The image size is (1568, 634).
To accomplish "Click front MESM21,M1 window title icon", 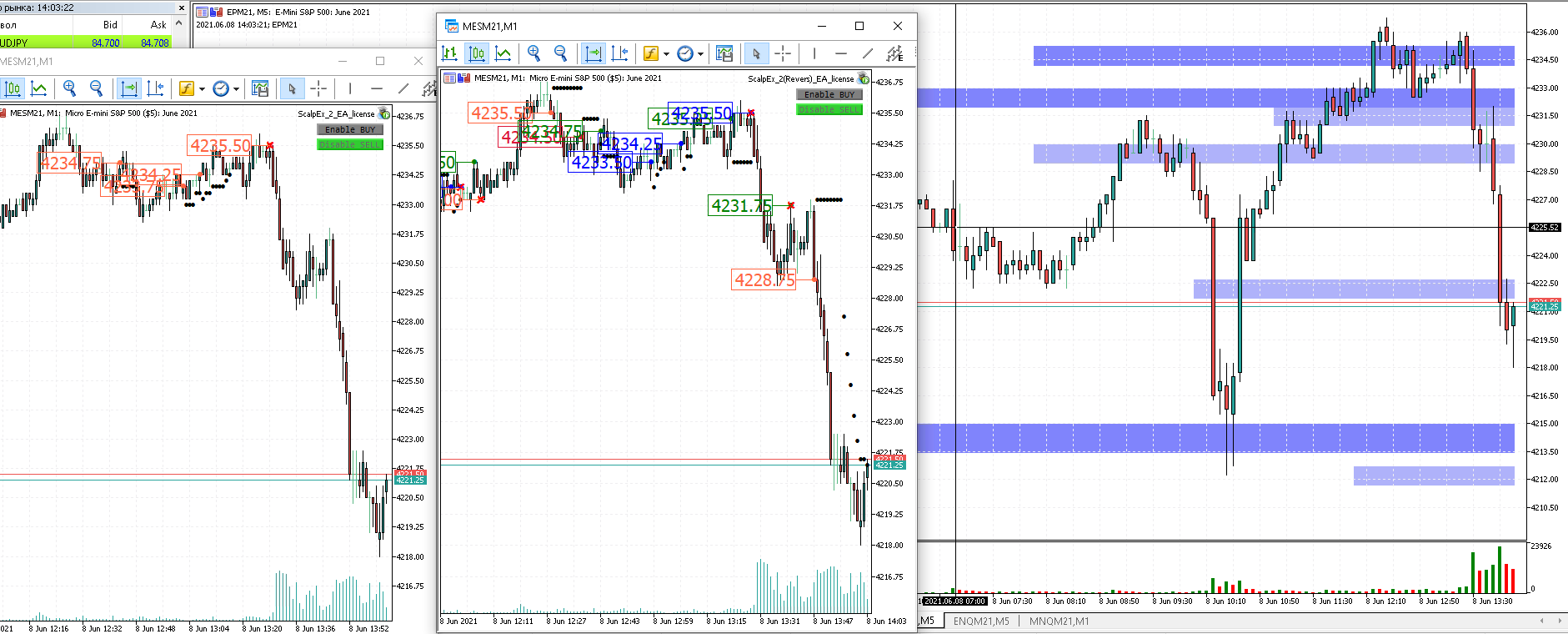I will [452, 26].
